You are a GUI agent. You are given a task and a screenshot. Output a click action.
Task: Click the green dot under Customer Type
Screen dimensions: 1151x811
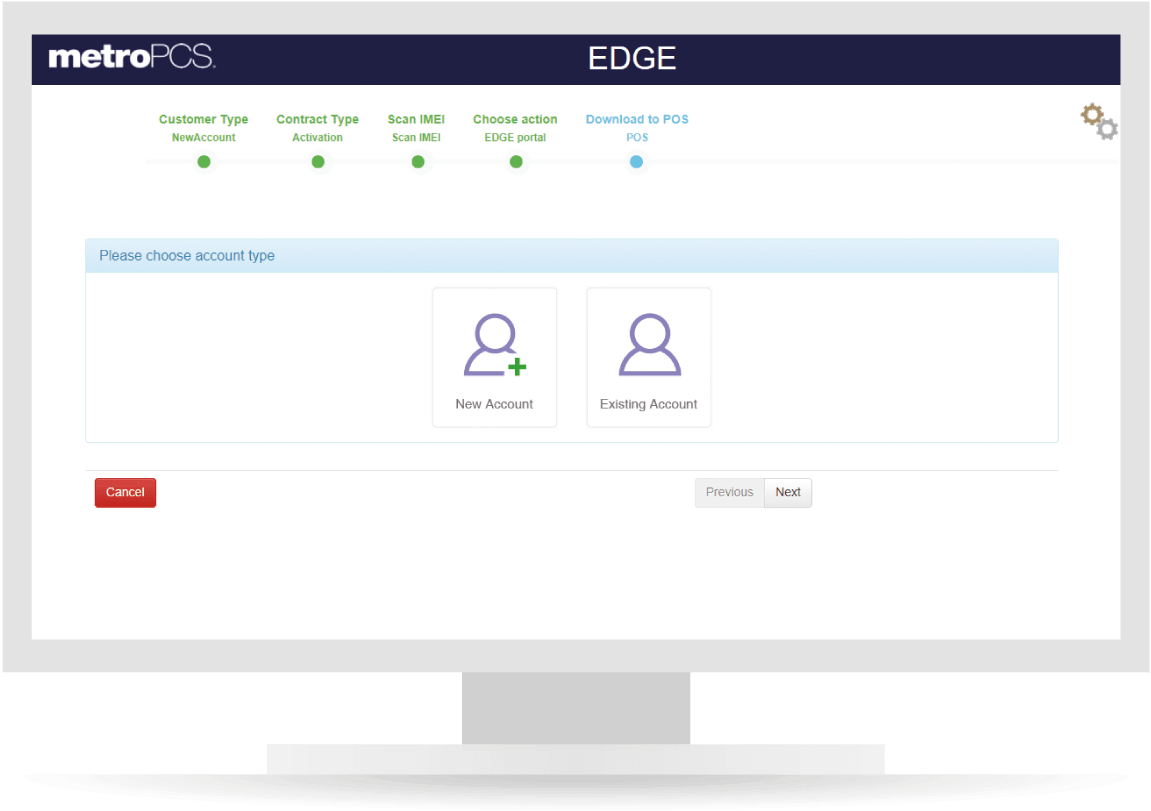pos(204,161)
